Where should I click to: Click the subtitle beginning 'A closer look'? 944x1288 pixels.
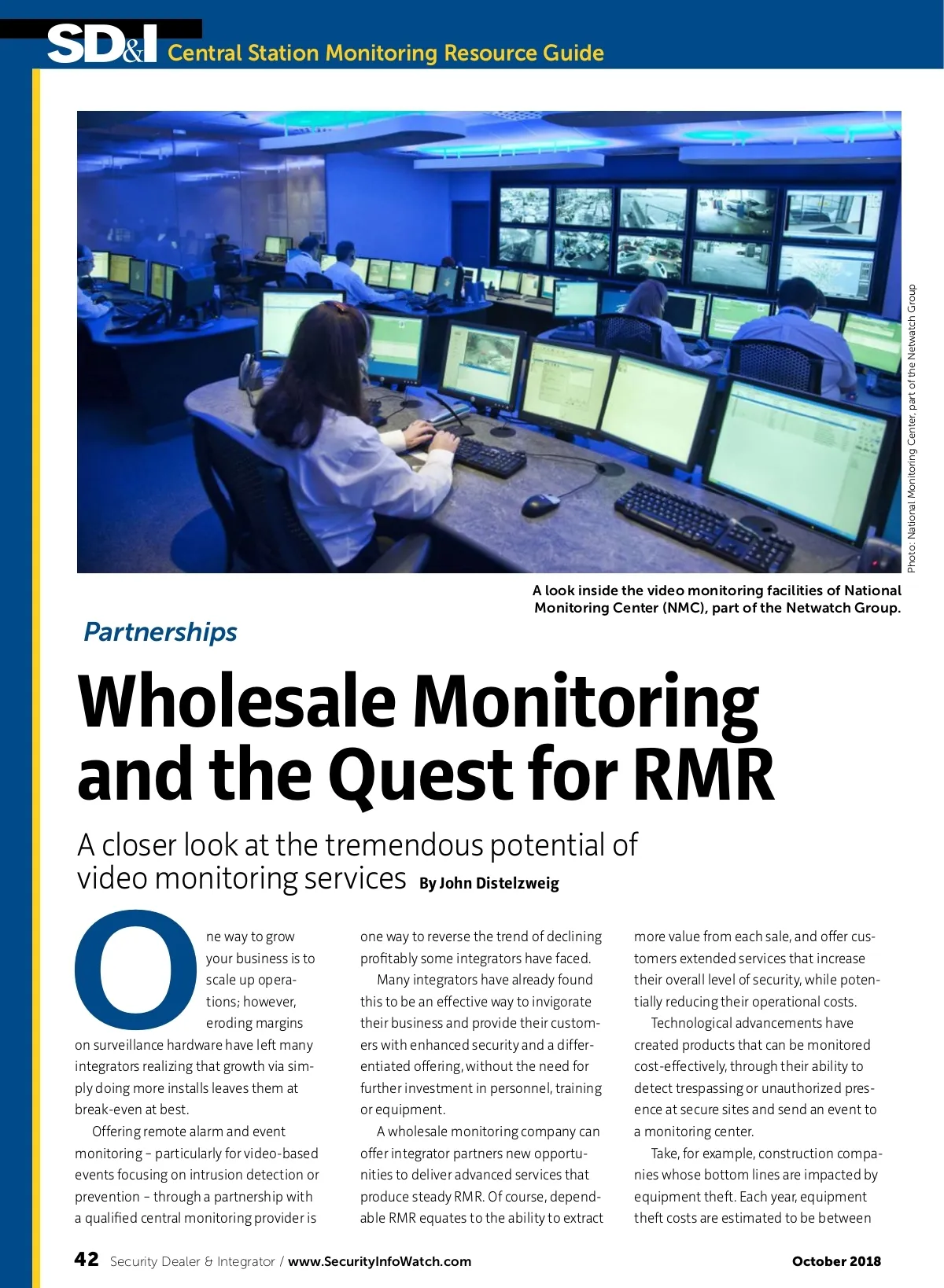(x=357, y=861)
